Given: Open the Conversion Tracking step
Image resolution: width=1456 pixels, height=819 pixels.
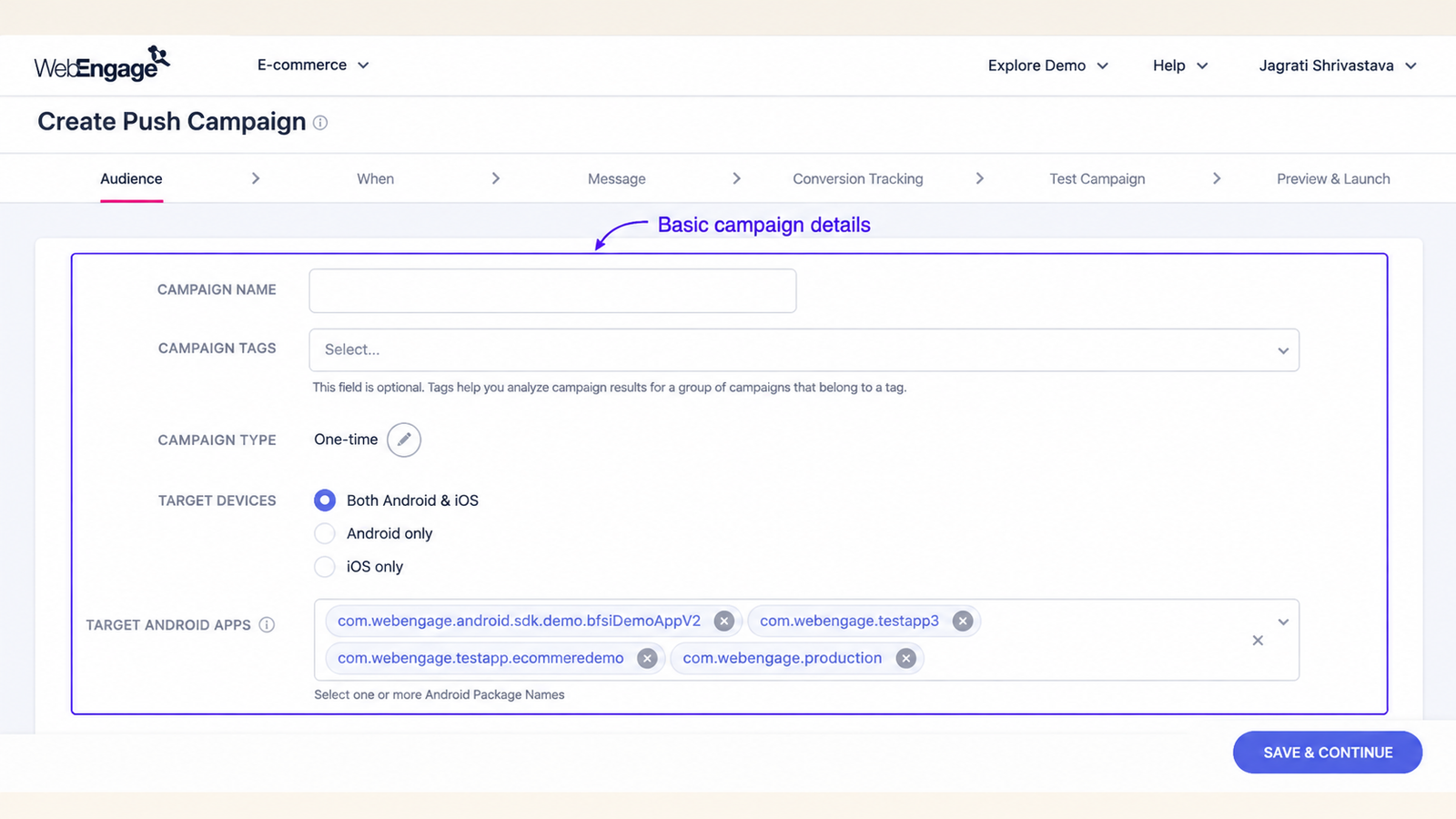Looking at the screenshot, I should coord(858,179).
